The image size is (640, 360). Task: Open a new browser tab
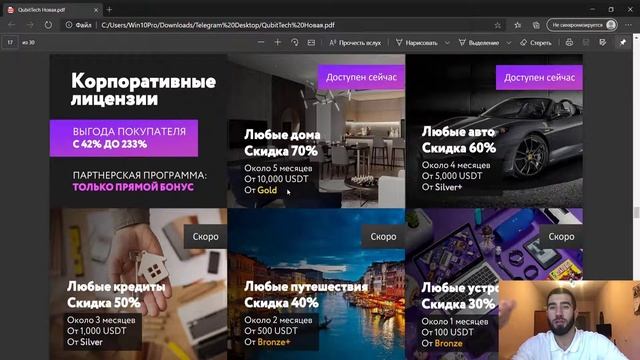[x=109, y=9]
